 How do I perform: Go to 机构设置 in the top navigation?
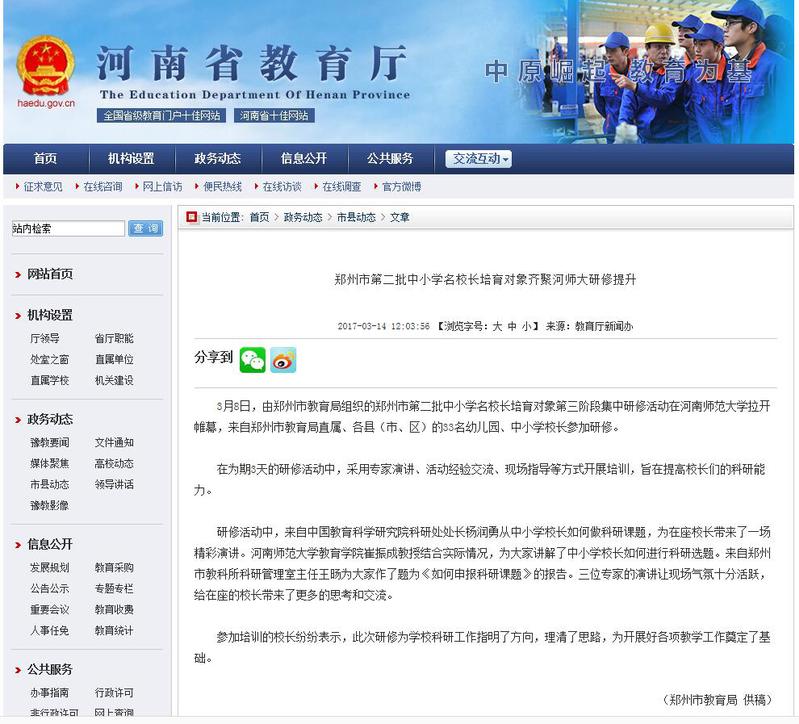point(131,159)
